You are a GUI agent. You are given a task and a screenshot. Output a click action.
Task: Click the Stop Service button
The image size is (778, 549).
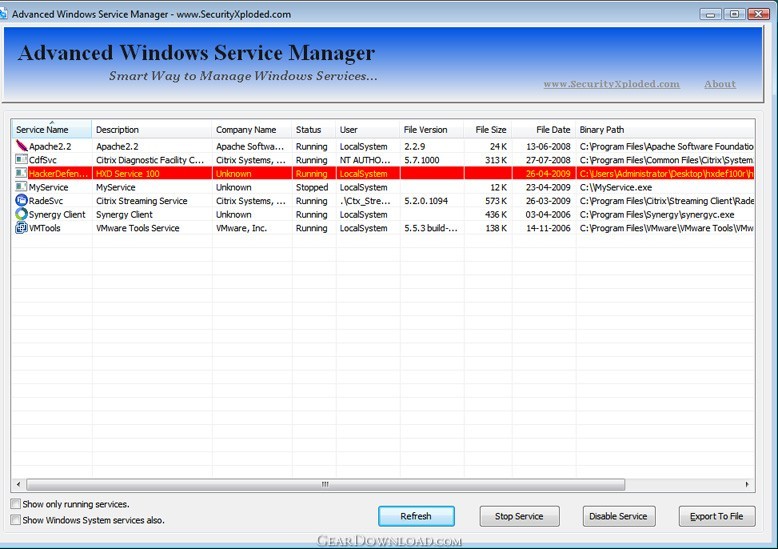coord(519,516)
